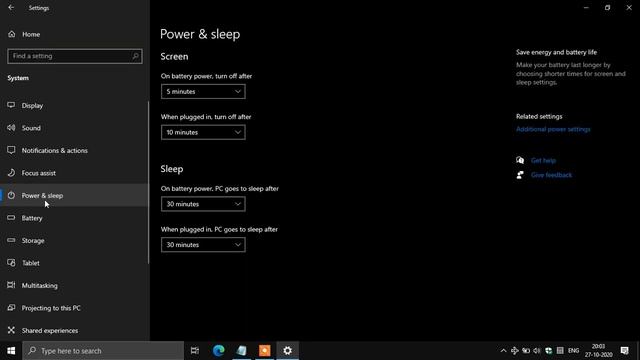This screenshot has height=360, width=640.
Task: Open the notepad-like app on taskbar
Action: [x=242, y=351]
